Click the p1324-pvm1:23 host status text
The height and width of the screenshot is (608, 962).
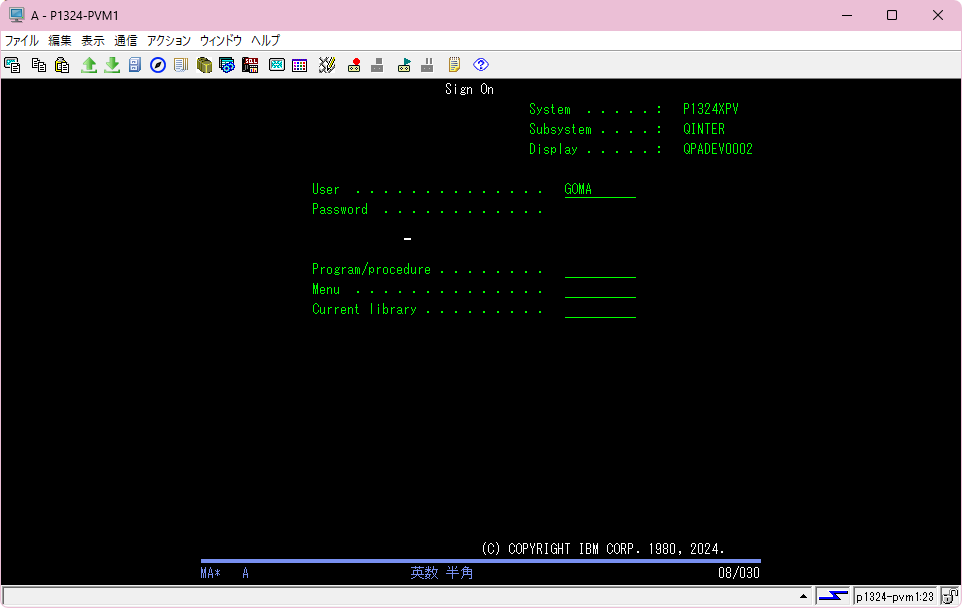pos(895,596)
